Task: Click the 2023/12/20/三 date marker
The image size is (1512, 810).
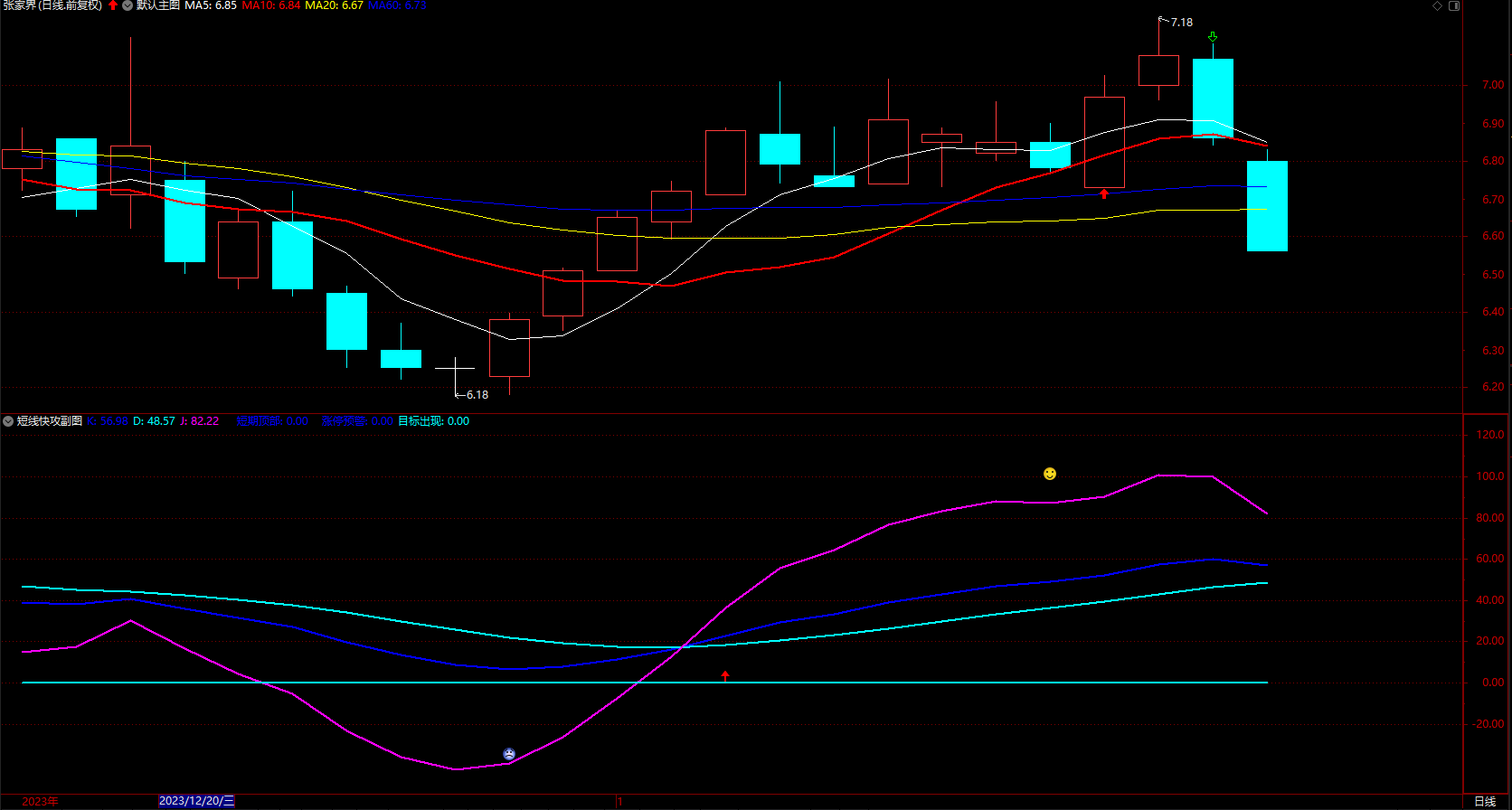Action: click(x=197, y=801)
